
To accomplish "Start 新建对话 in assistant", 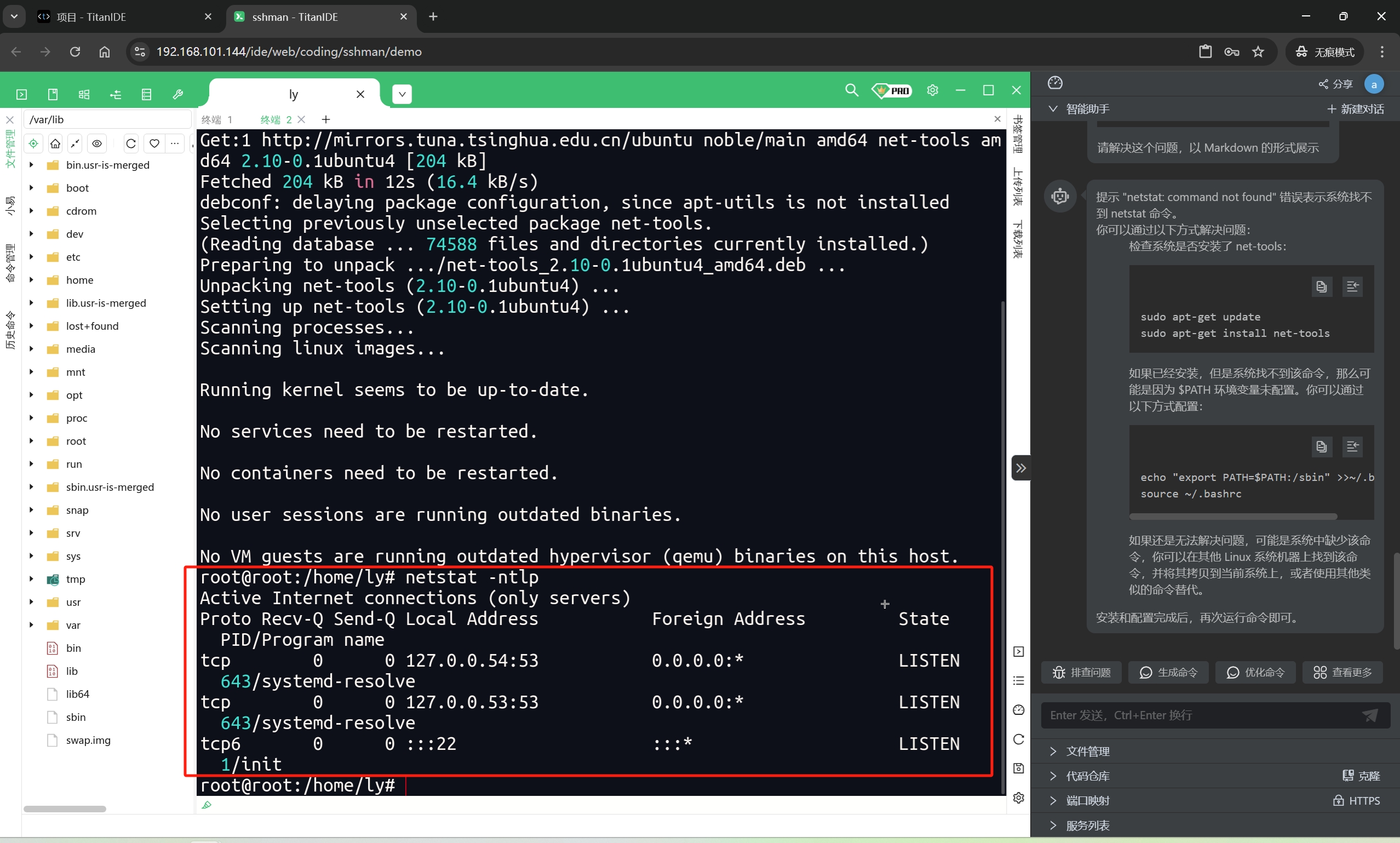I will [1356, 109].
